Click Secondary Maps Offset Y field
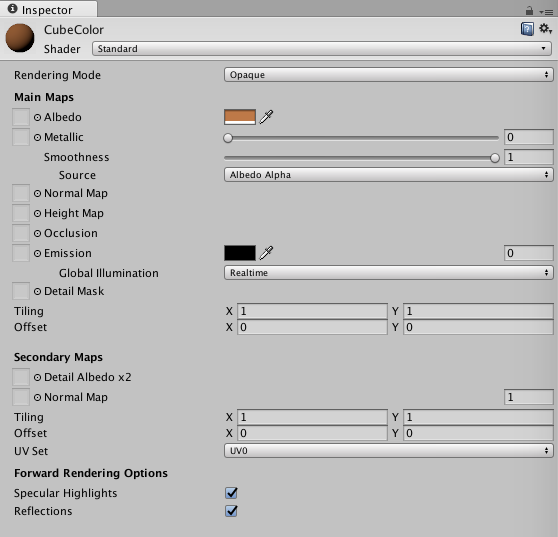Image resolution: width=558 pixels, height=537 pixels. 478,433
